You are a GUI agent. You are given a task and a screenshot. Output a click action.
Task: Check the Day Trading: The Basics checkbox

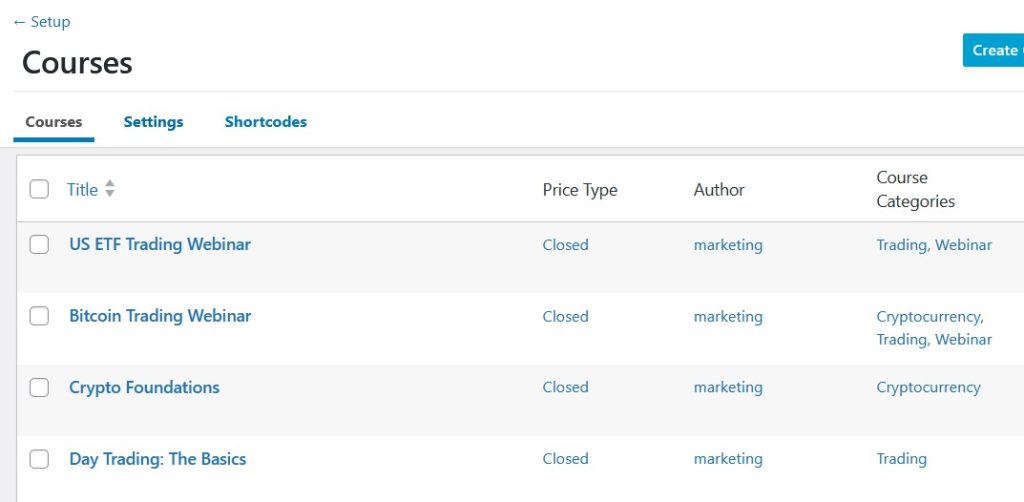pyautogui.click(x=39, y=459)
